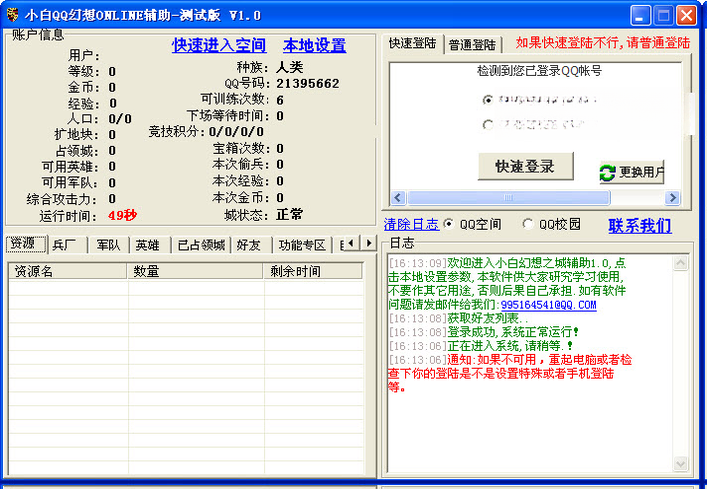Open the 兵厂 tab
The width and height of the screenshot is (707, 489).
[67, 245]
